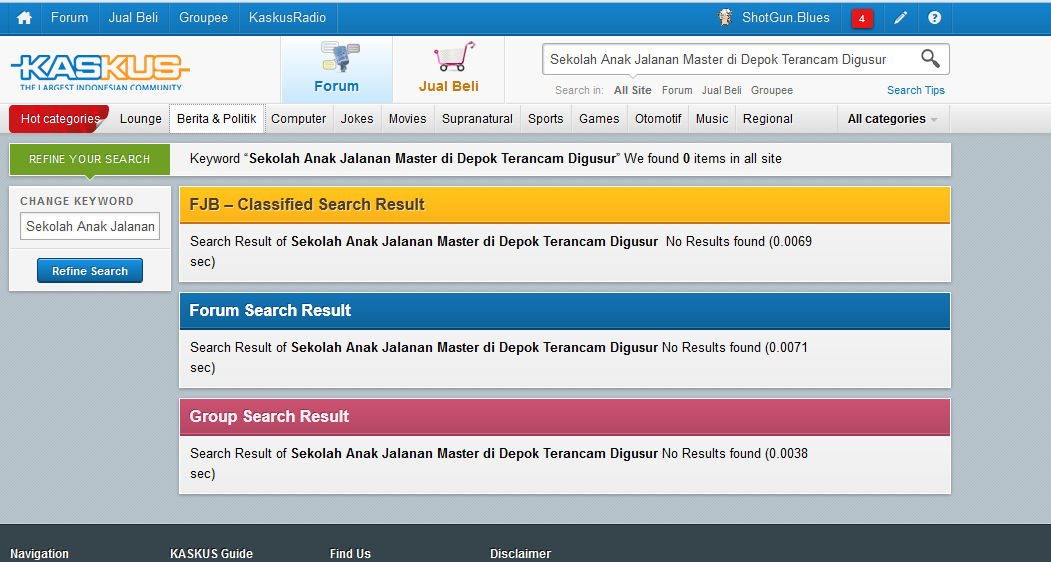Image resolution: width=1051 pixels, height=562 pixels.
Task: Open the Computer category
Action: point(298,119)
